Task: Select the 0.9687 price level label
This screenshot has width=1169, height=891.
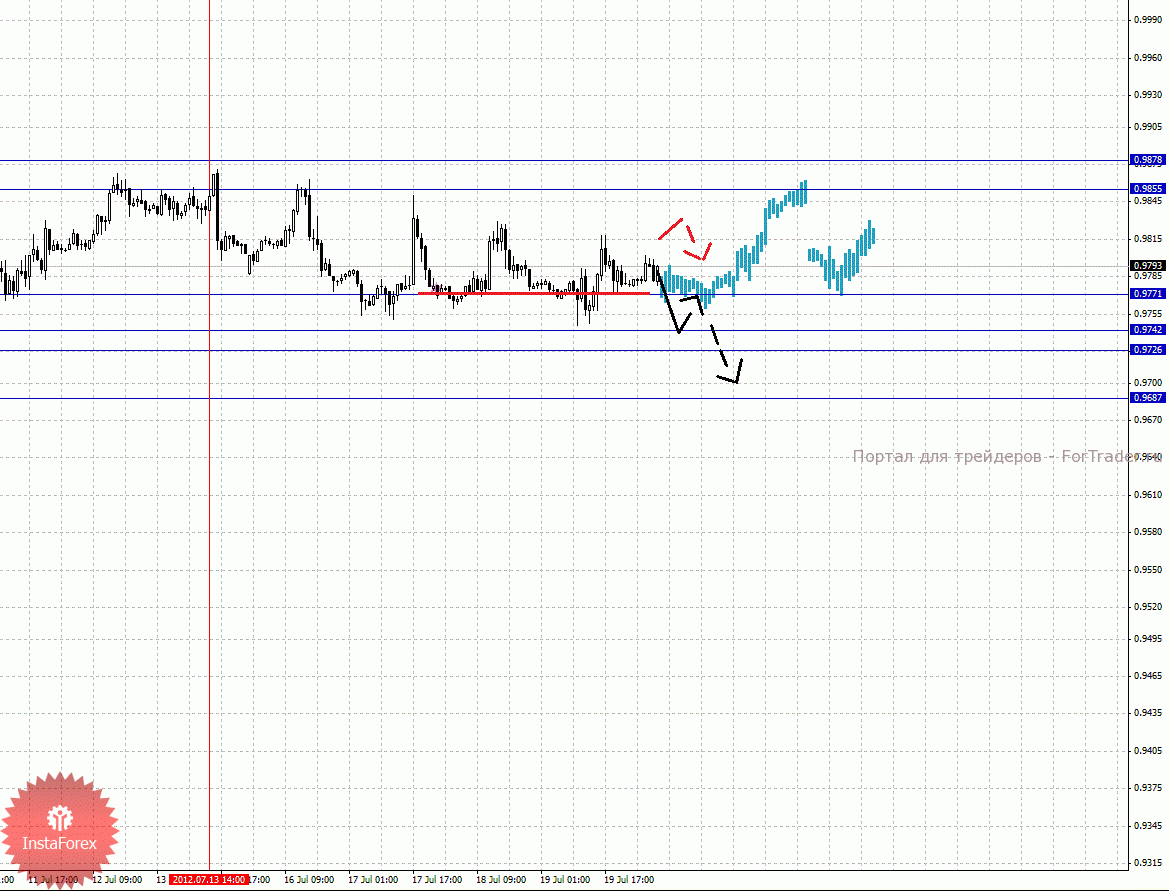Action: (x=1147, y=398)
